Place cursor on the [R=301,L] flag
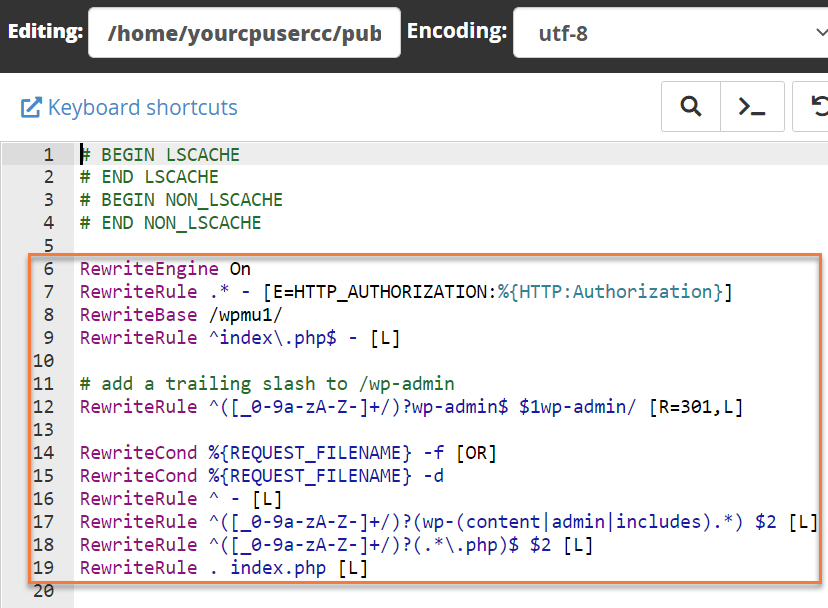Image resolution: width=828 pixels, height=608 pixels. click(695, 407)
